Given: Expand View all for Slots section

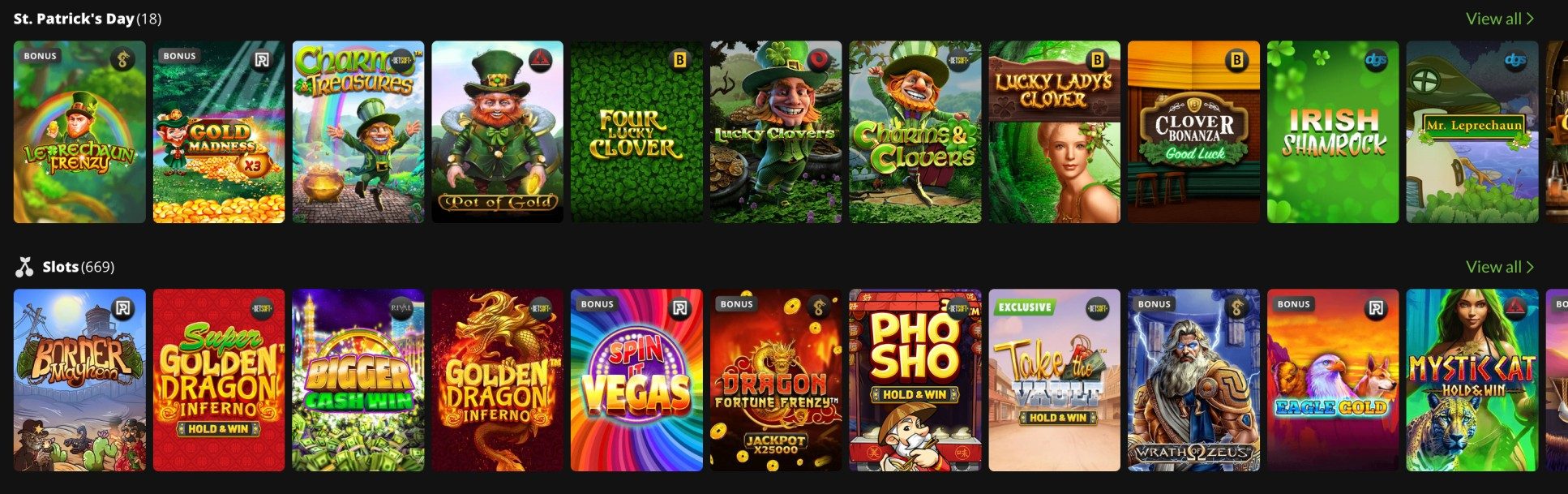Looking at the screenshot, I should [1499, 267].
